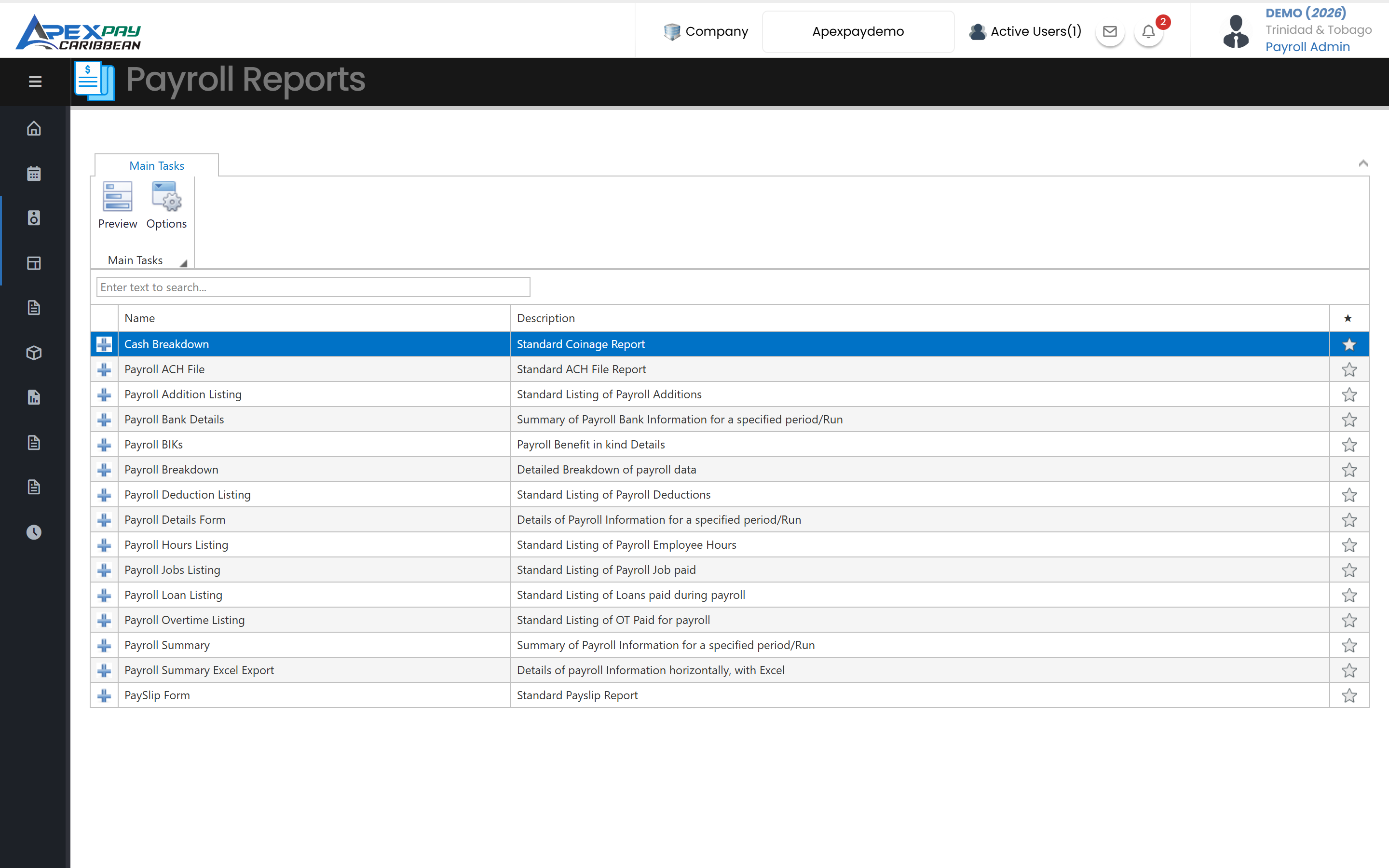Star the Payroll Breakdown report

point(1349,470)
